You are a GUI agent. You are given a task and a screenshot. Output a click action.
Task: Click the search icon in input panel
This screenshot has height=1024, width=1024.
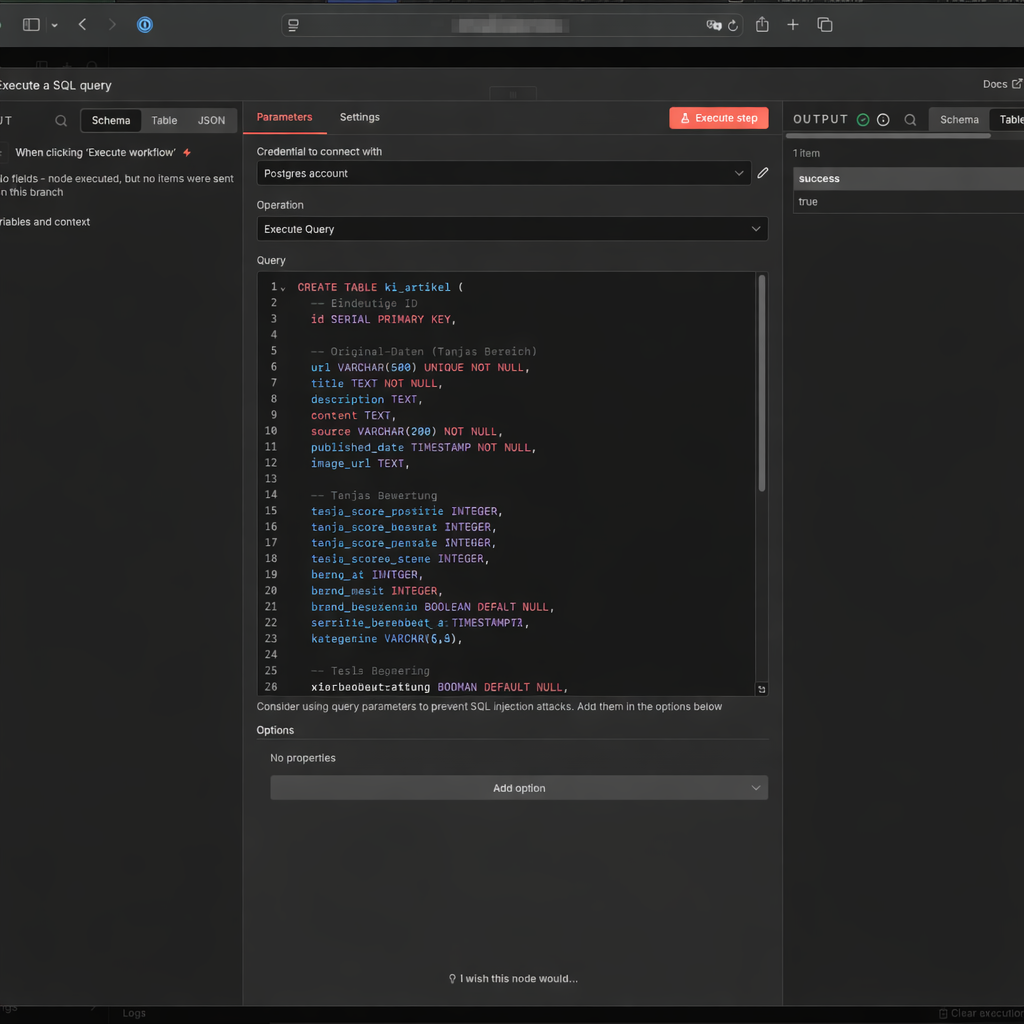click(x=61, y=121)
